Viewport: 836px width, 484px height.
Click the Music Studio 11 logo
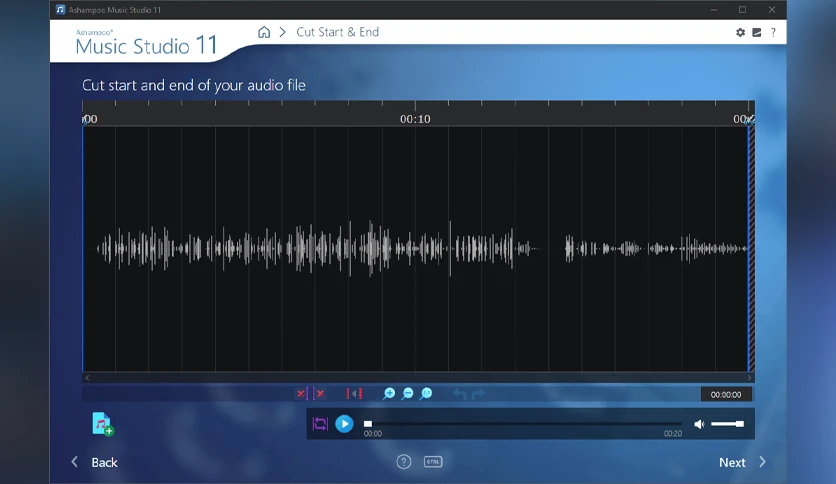(x=146, y=43)
